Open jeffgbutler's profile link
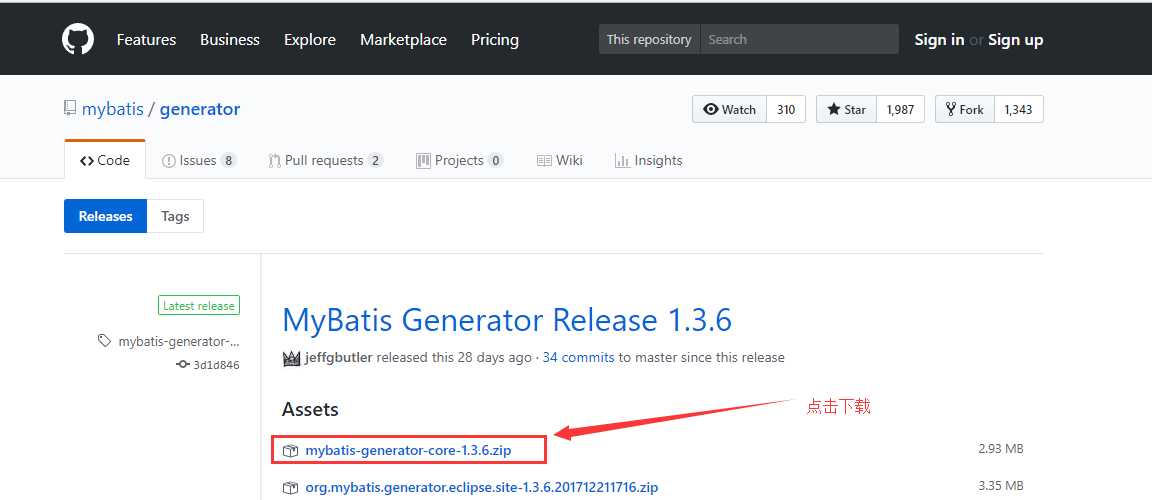 (x=339, y=358)
